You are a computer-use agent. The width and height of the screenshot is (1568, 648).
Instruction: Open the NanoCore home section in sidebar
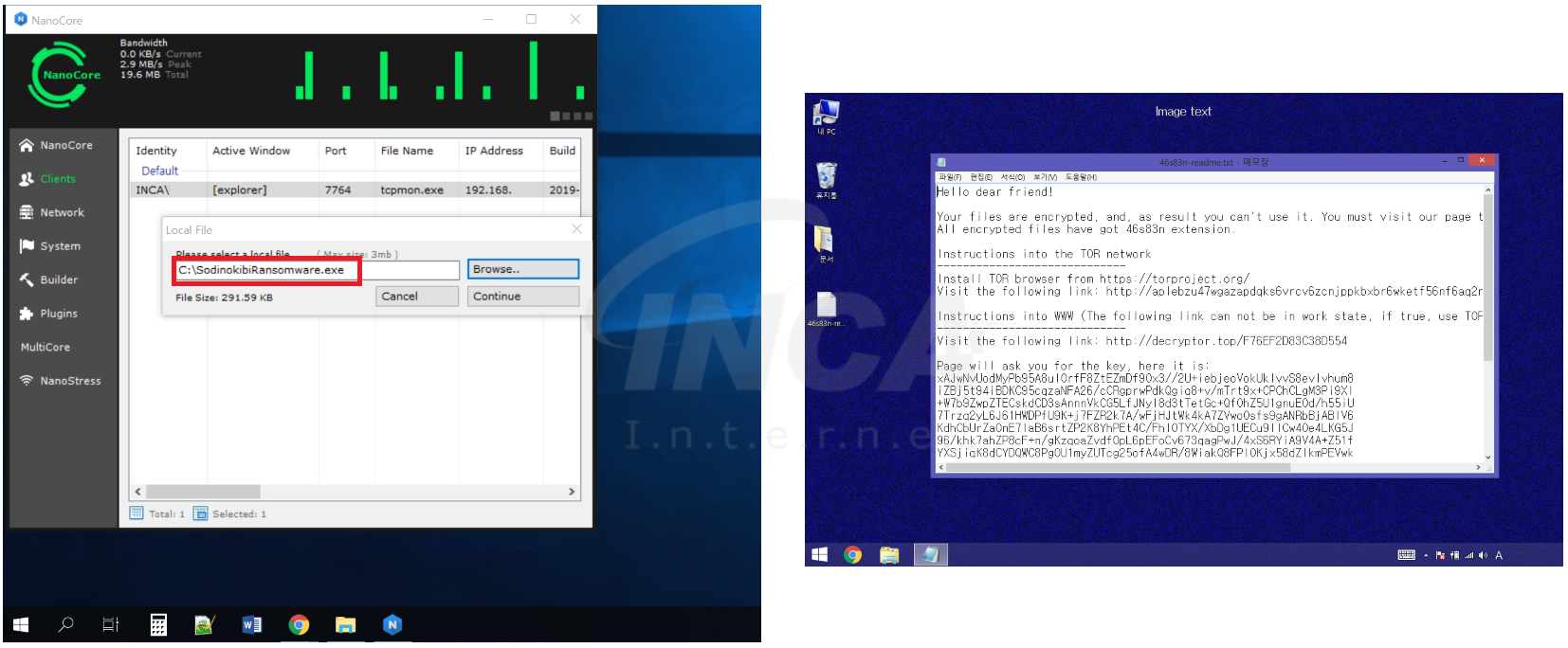57,145
